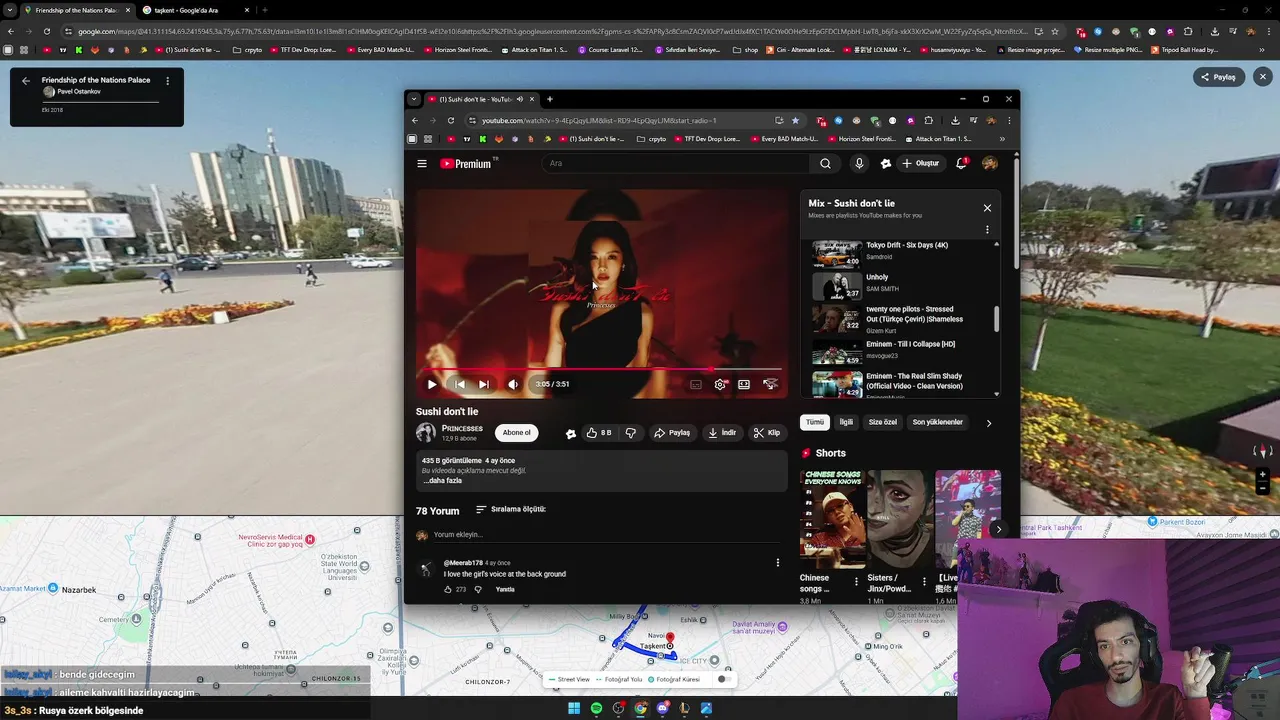Open Meerab178 comment options menu
This screenshot has width=1280, height=720.
coord(777,563)
